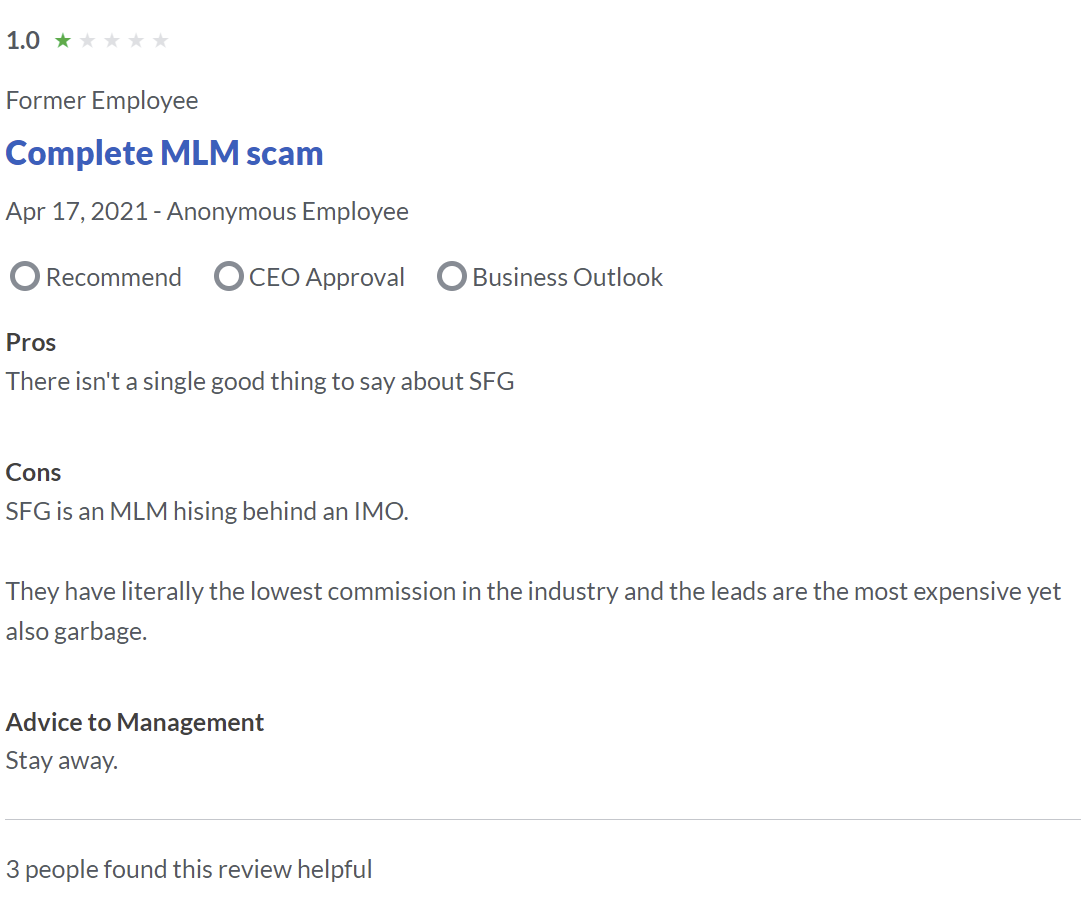Click the CEO Approval circle indicator
The width and height of the screenshot is (1081, 913).
tap(229, 277)
